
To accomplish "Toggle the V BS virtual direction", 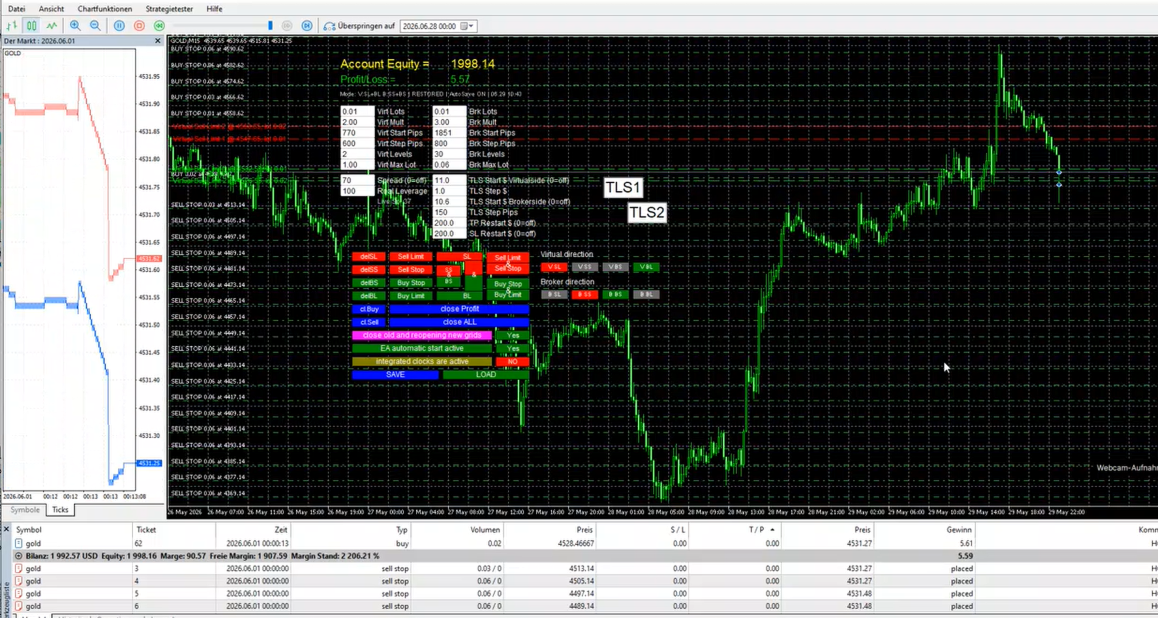I will [615, 267].
